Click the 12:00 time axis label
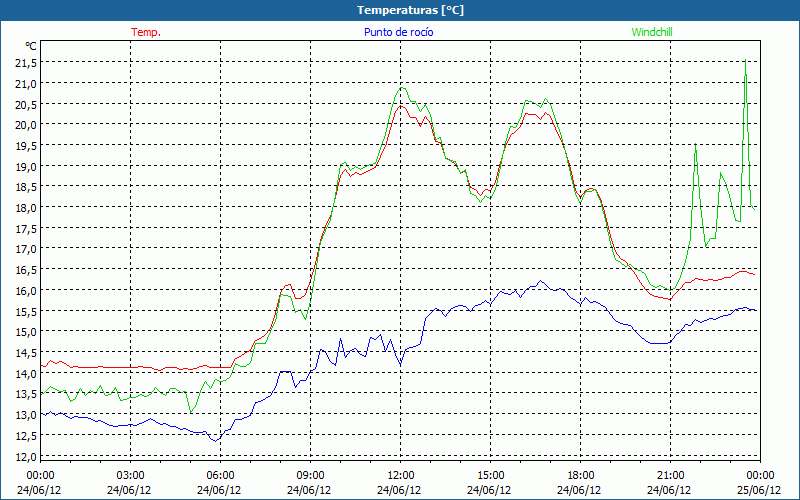The height and width of the screenshot is (500, 800). [x=401, y=476]
